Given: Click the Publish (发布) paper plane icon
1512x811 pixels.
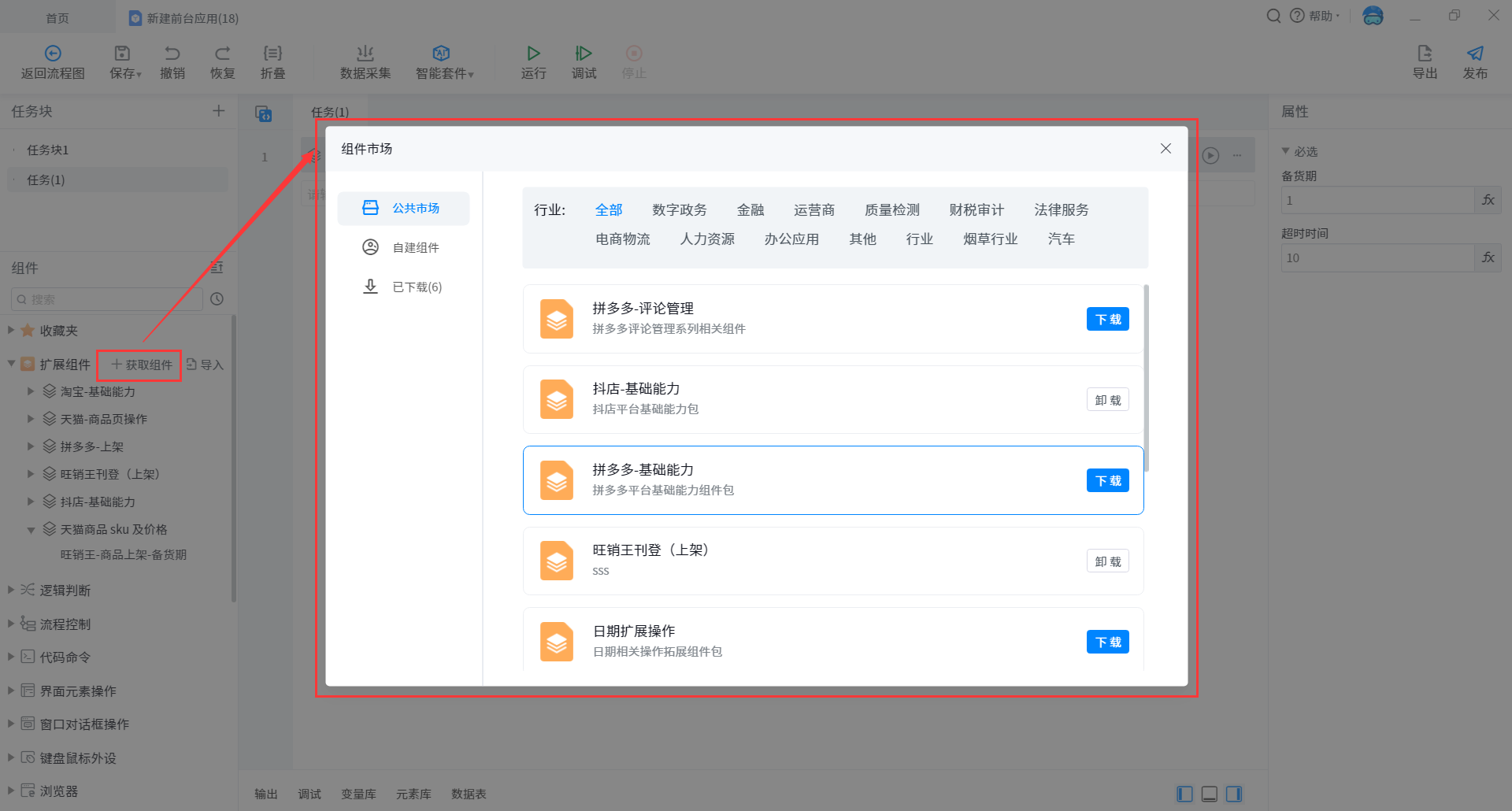Looking at the screenshot, I should [1474, 54].
